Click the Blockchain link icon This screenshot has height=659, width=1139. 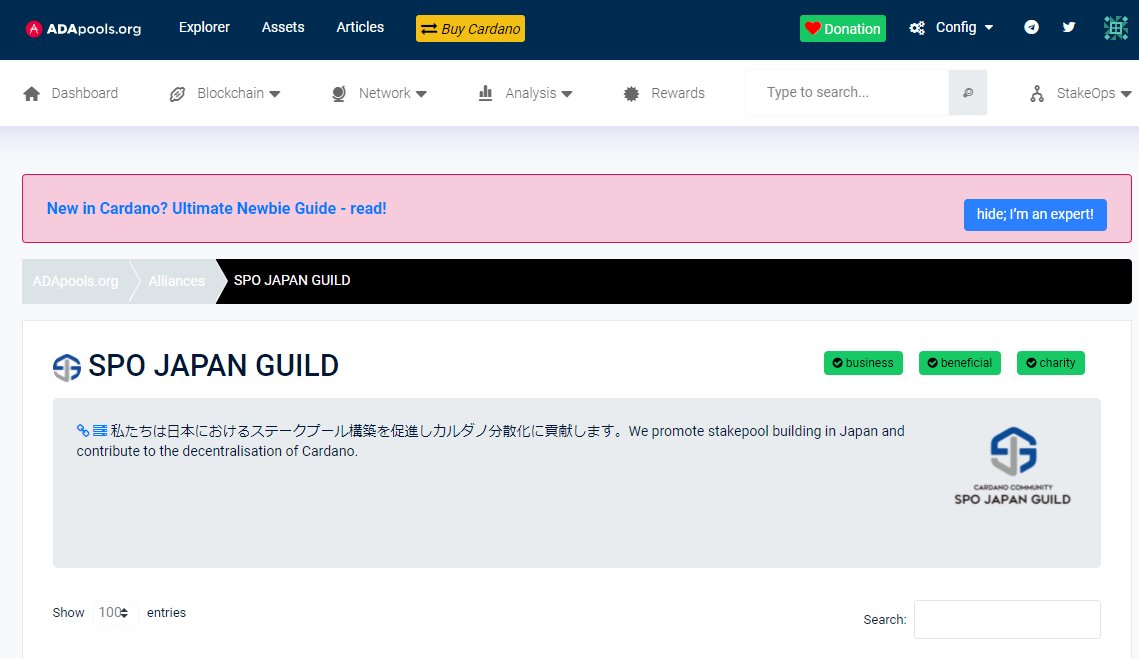[177, 94]
